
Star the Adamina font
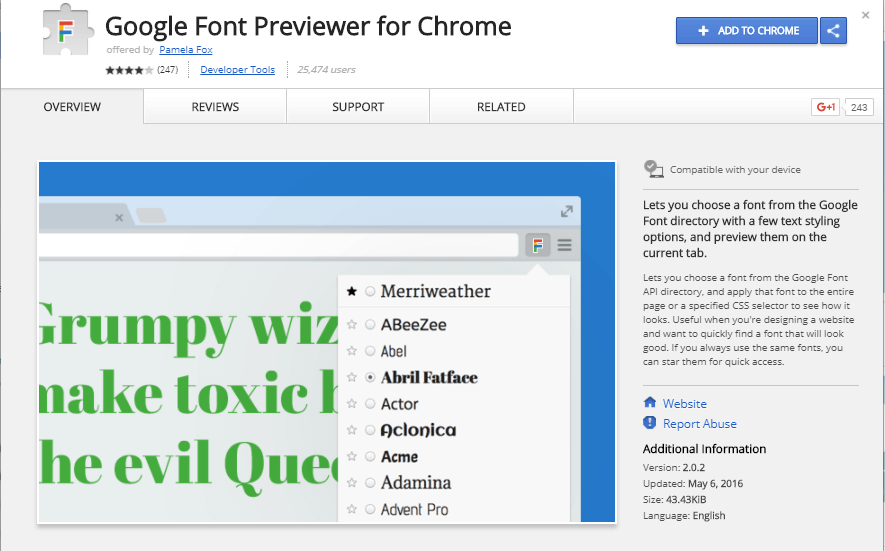pyautogui.click(x=352, y=482)
